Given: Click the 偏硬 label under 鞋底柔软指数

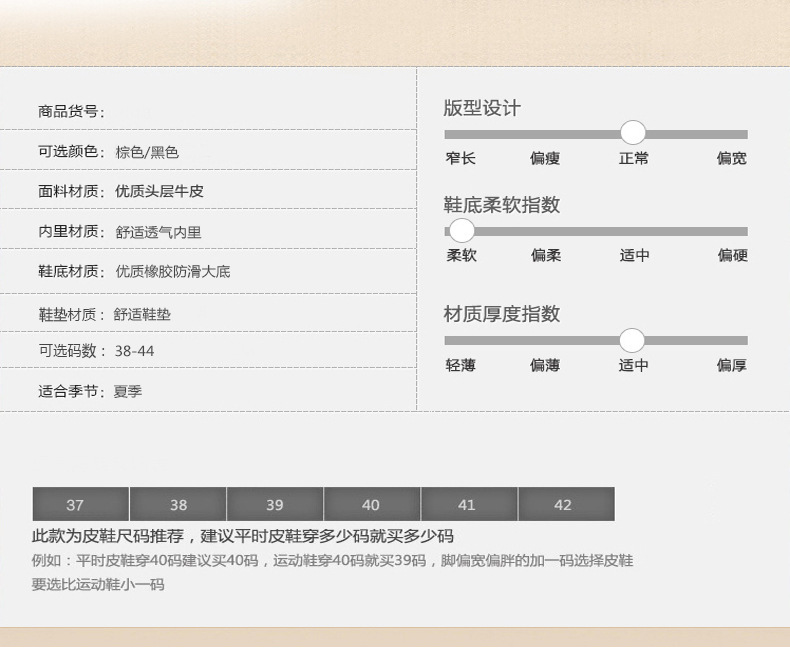Looking at the screenshot, I should 733,255.
